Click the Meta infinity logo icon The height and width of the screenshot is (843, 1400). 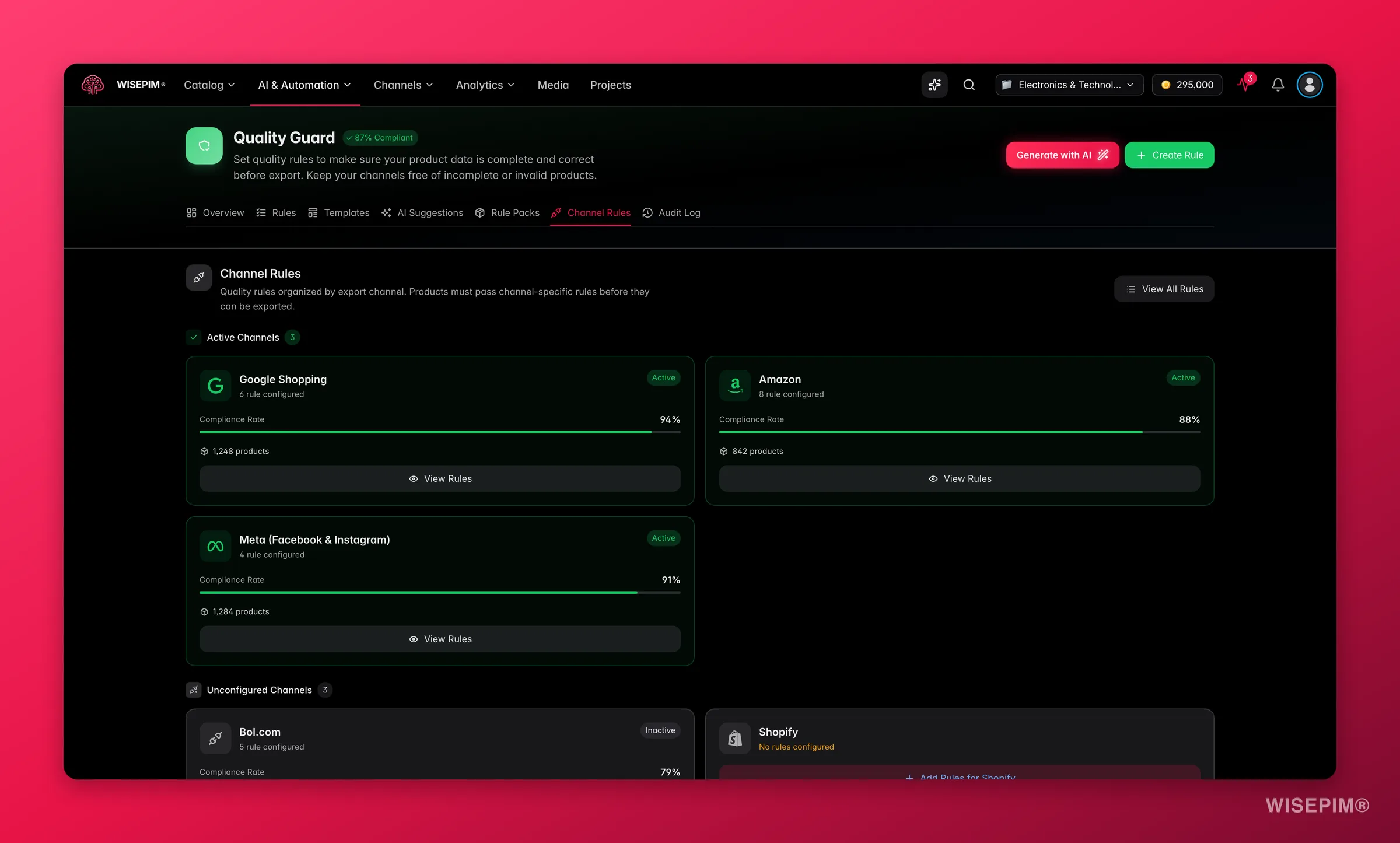click(215, 546)
